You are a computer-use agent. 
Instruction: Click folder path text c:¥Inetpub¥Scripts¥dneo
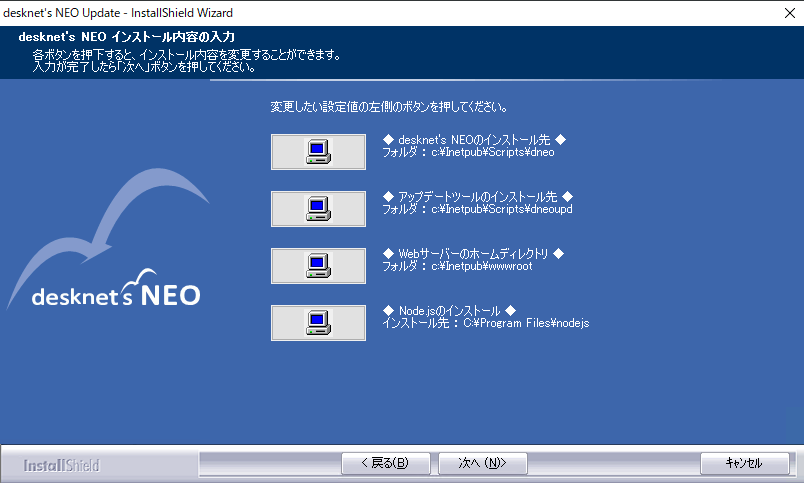[493, 152]
